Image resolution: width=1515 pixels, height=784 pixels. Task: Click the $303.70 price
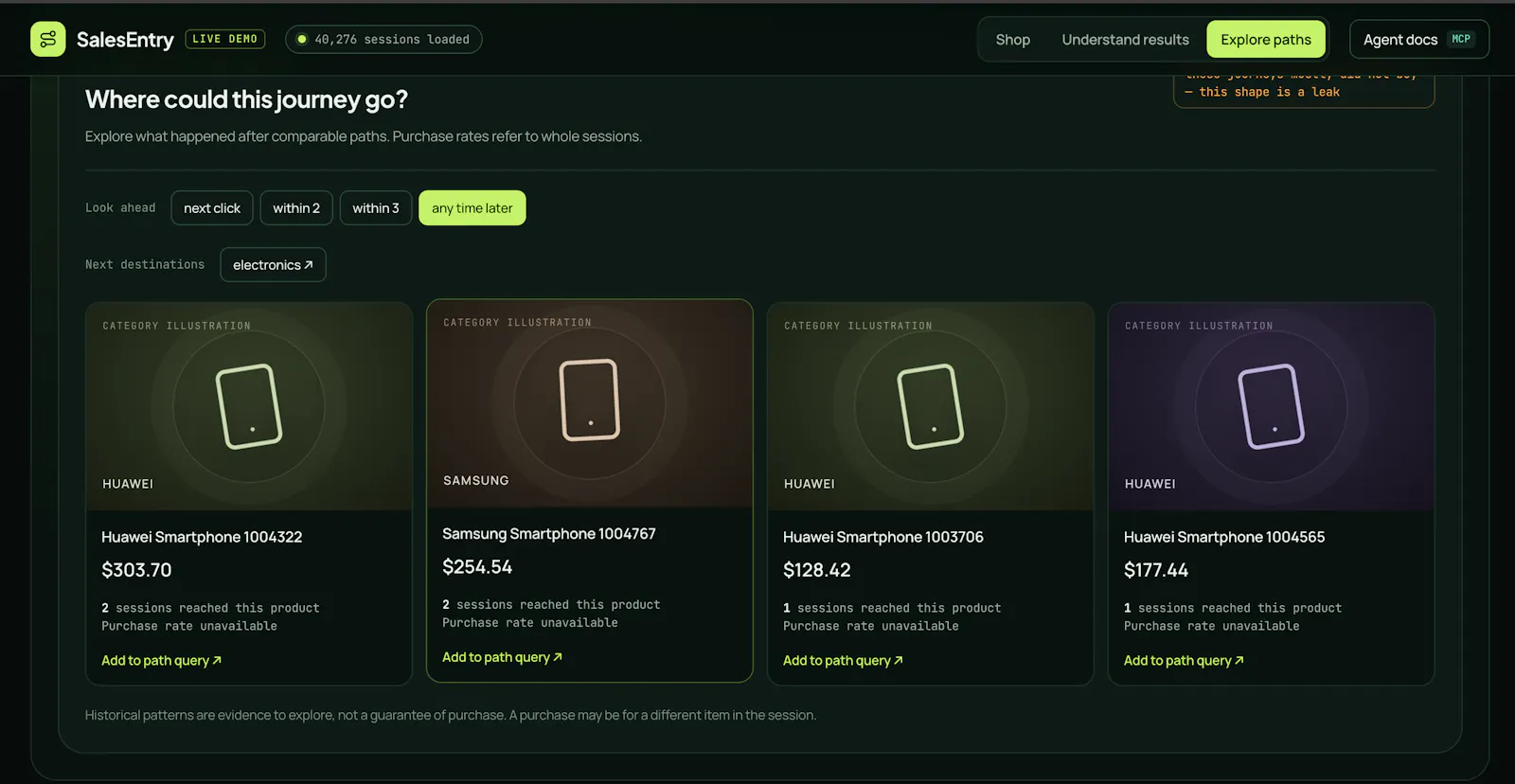point(136,570)
